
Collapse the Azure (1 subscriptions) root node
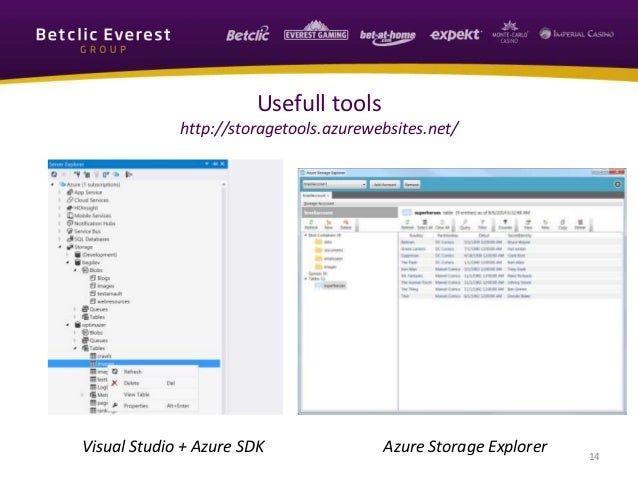[52, 184]
